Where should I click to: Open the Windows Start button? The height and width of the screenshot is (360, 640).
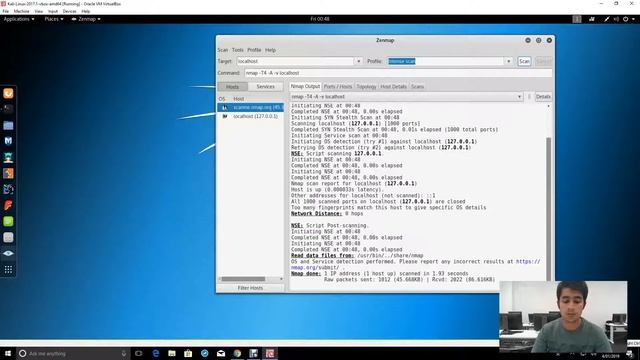point(8,353)
